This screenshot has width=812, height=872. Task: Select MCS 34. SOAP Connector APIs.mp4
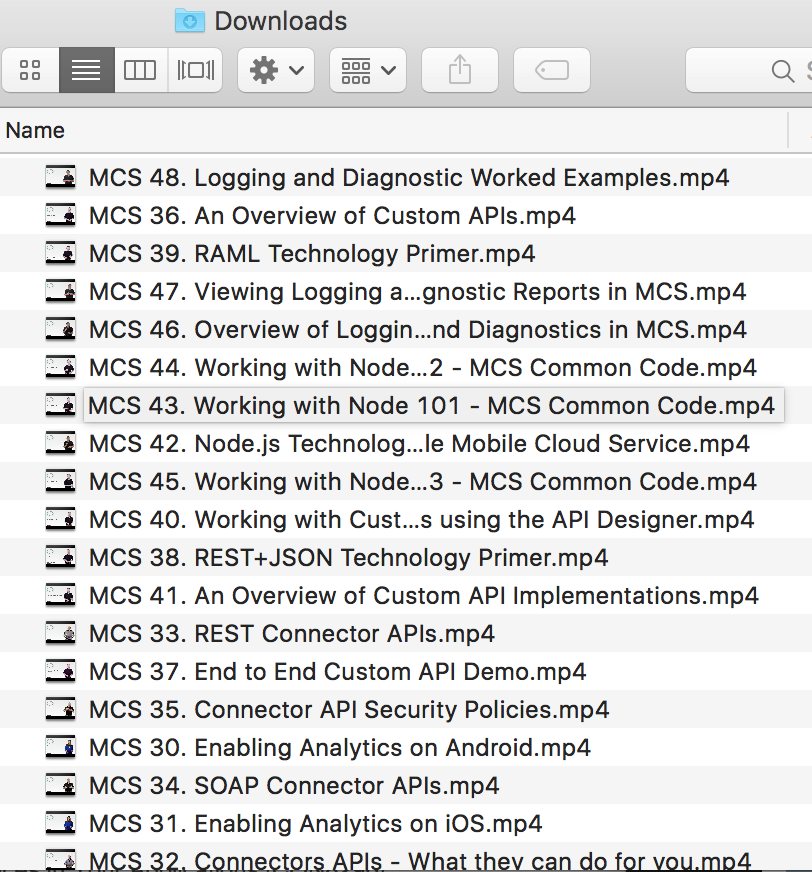click(406, 785)
